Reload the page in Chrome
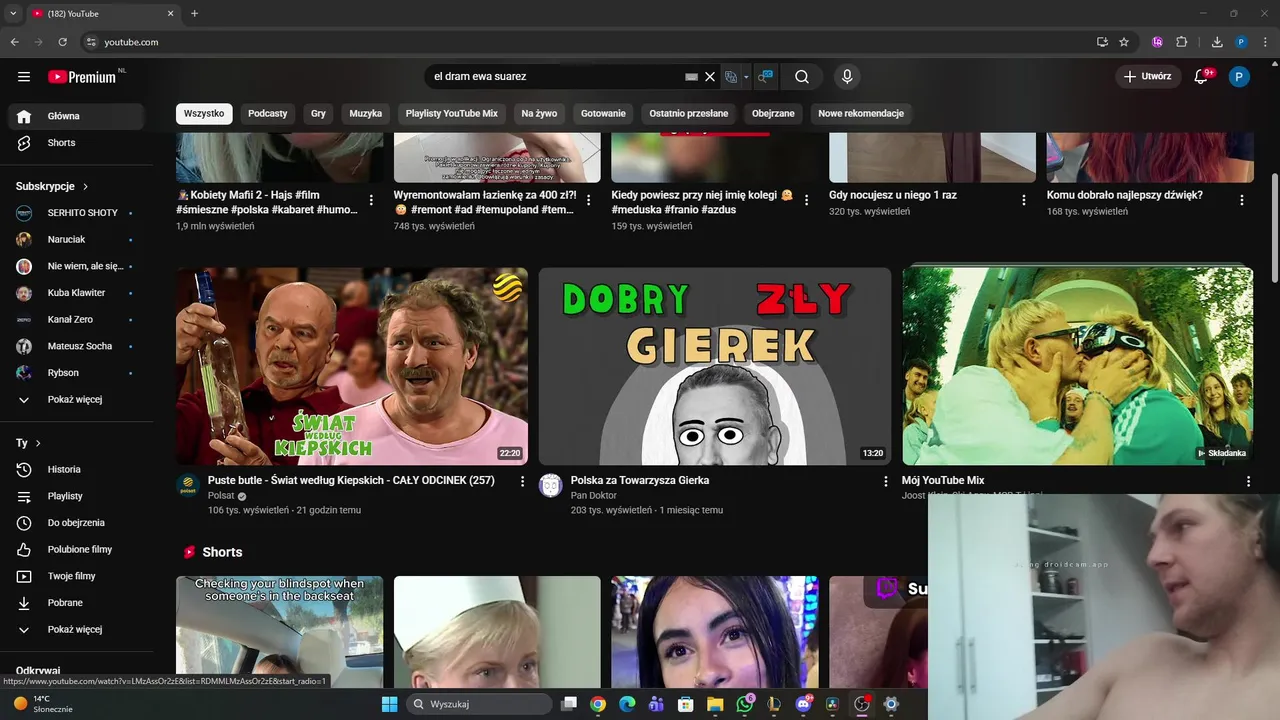Screen dimensions: 1280x720 point(62,42)
